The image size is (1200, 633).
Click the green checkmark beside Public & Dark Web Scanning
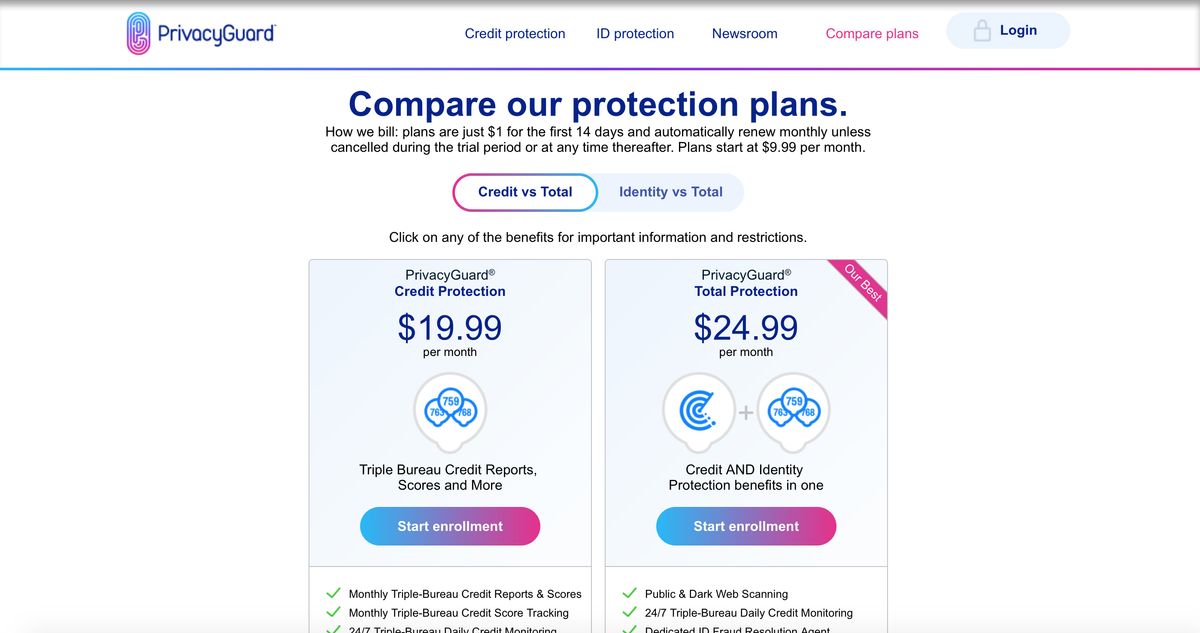(x=630, y=592)
